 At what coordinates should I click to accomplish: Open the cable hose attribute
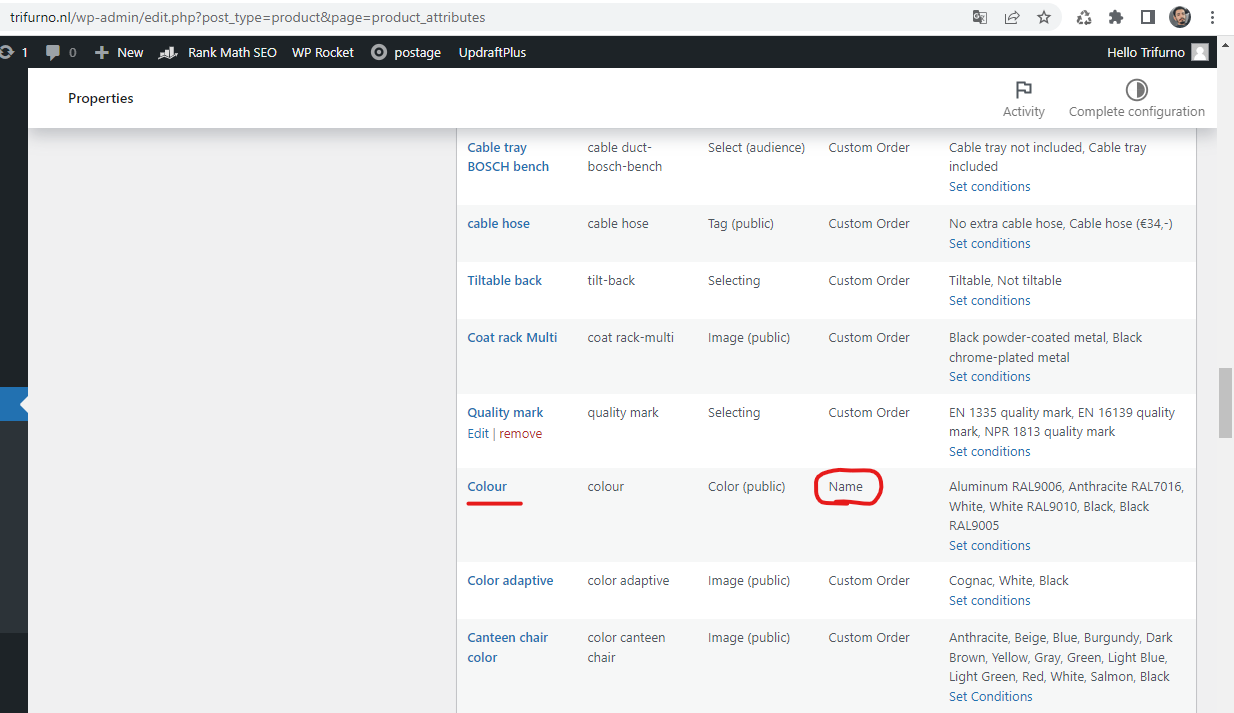498,224
